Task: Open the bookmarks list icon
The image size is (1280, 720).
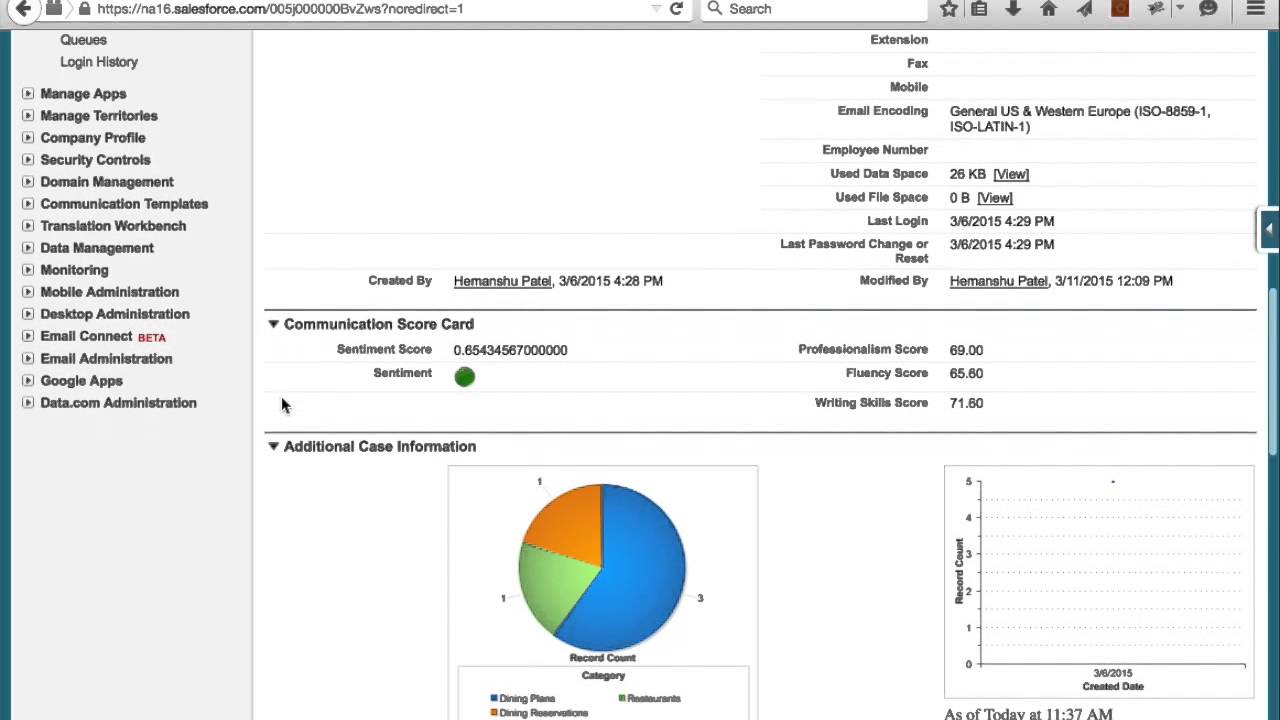Action: 980,8
